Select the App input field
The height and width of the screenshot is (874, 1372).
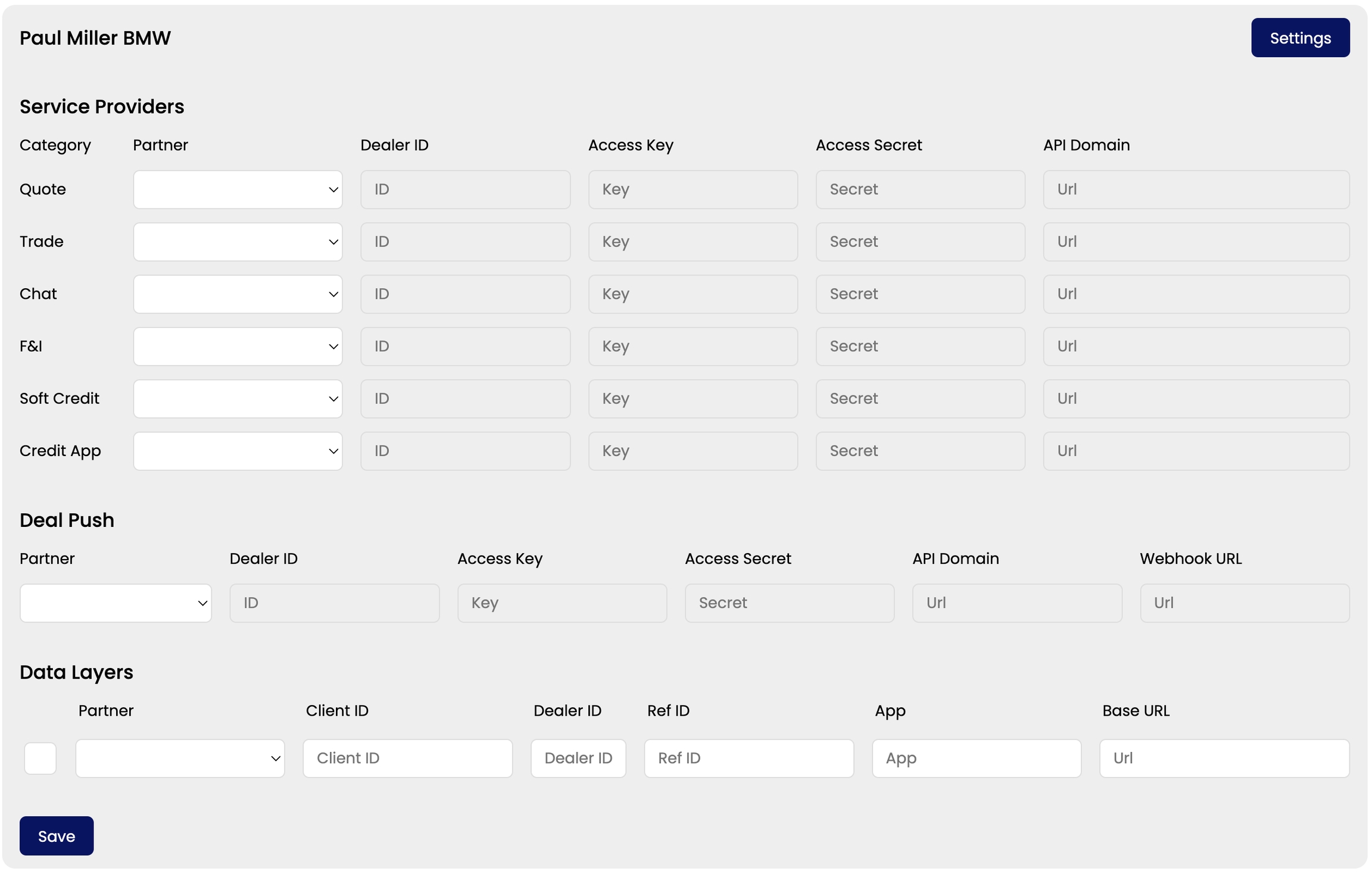coord(976,758)
